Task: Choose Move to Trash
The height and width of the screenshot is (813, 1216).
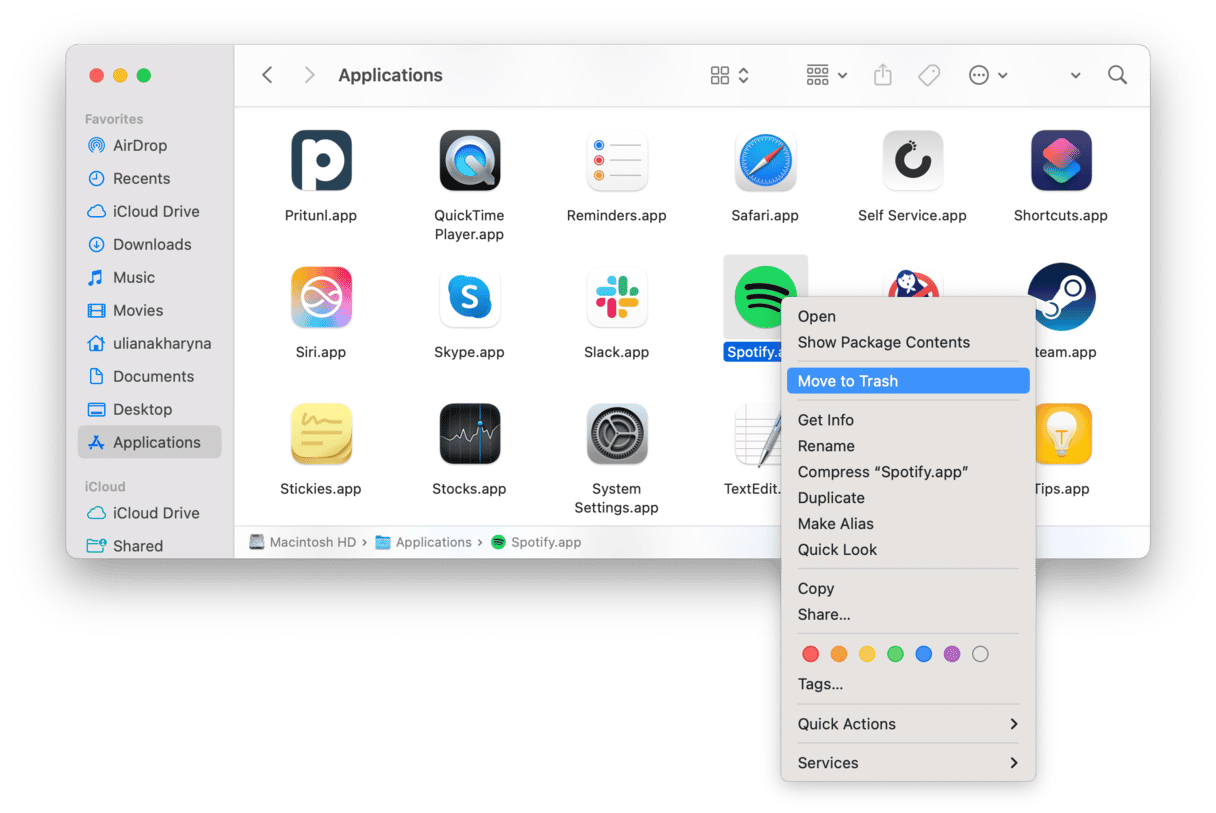Action: 908,381
